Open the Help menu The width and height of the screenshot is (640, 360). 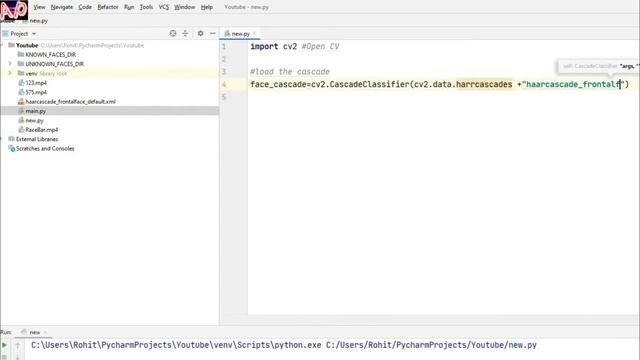(x=207, y=7)
